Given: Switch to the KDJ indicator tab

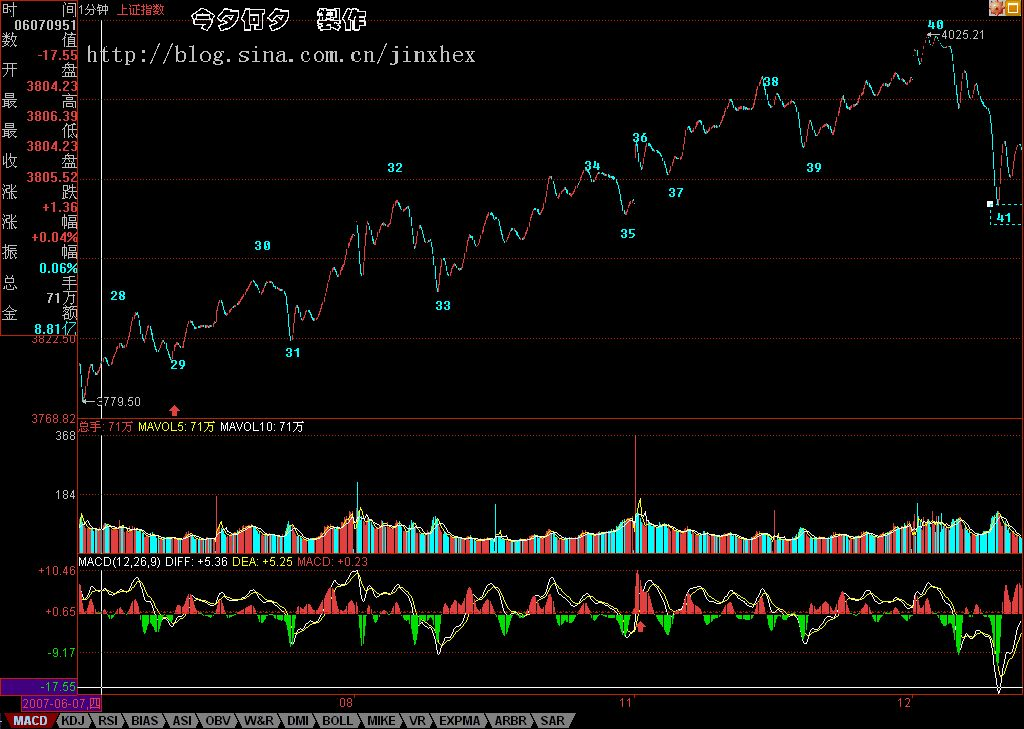Looking at the screenshot, I should coord(73,720).
